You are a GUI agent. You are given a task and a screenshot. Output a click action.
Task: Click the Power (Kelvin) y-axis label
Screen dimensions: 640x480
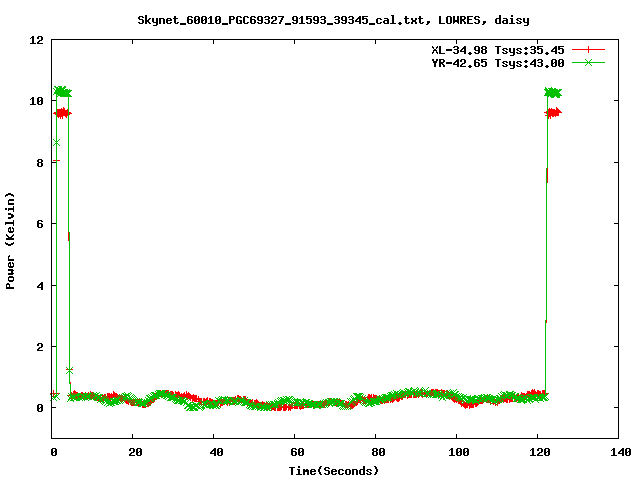click(x=10, y=240)
